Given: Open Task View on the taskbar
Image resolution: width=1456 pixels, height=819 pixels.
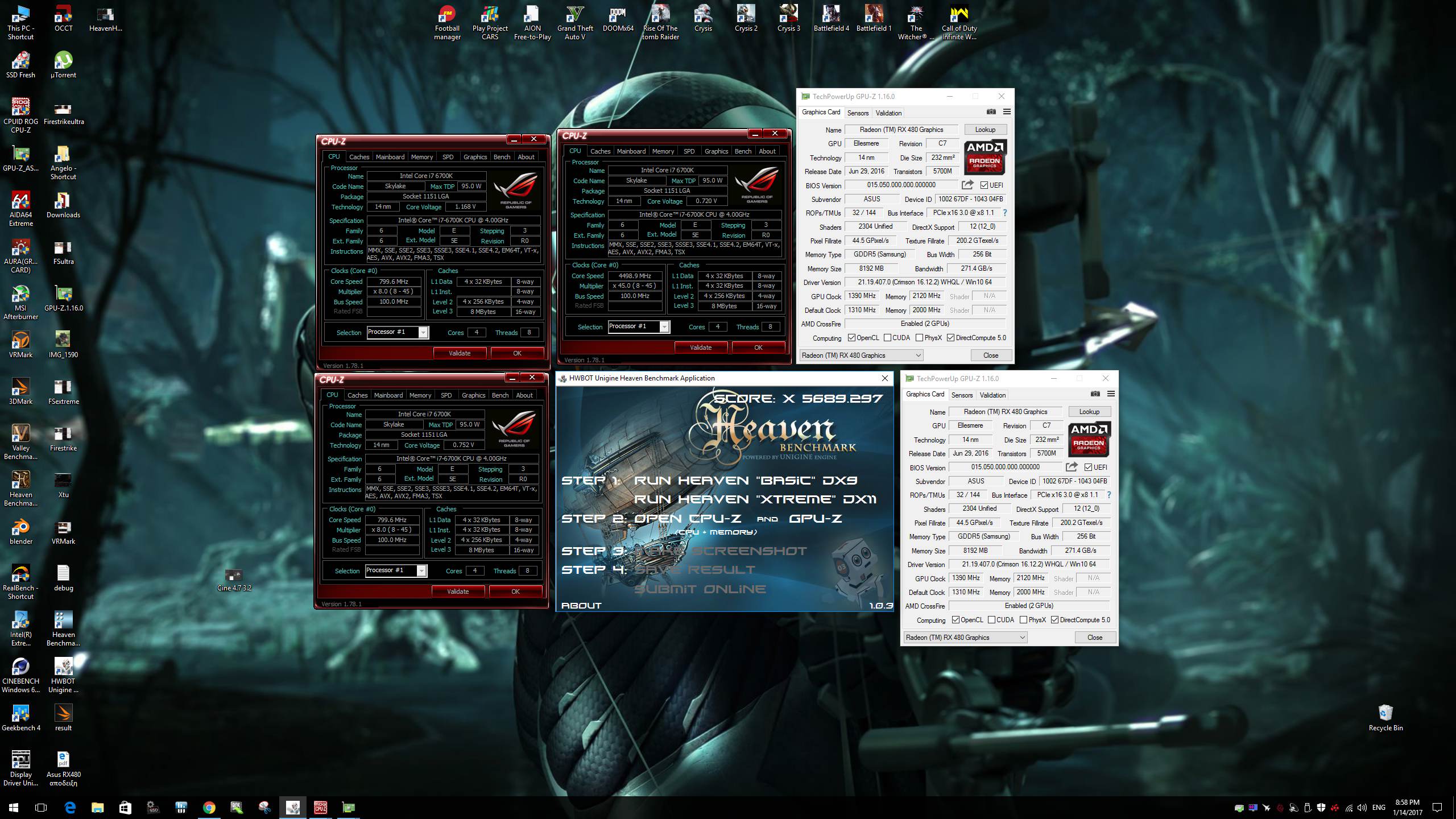Looking at the screenshot, I should 41,807.
